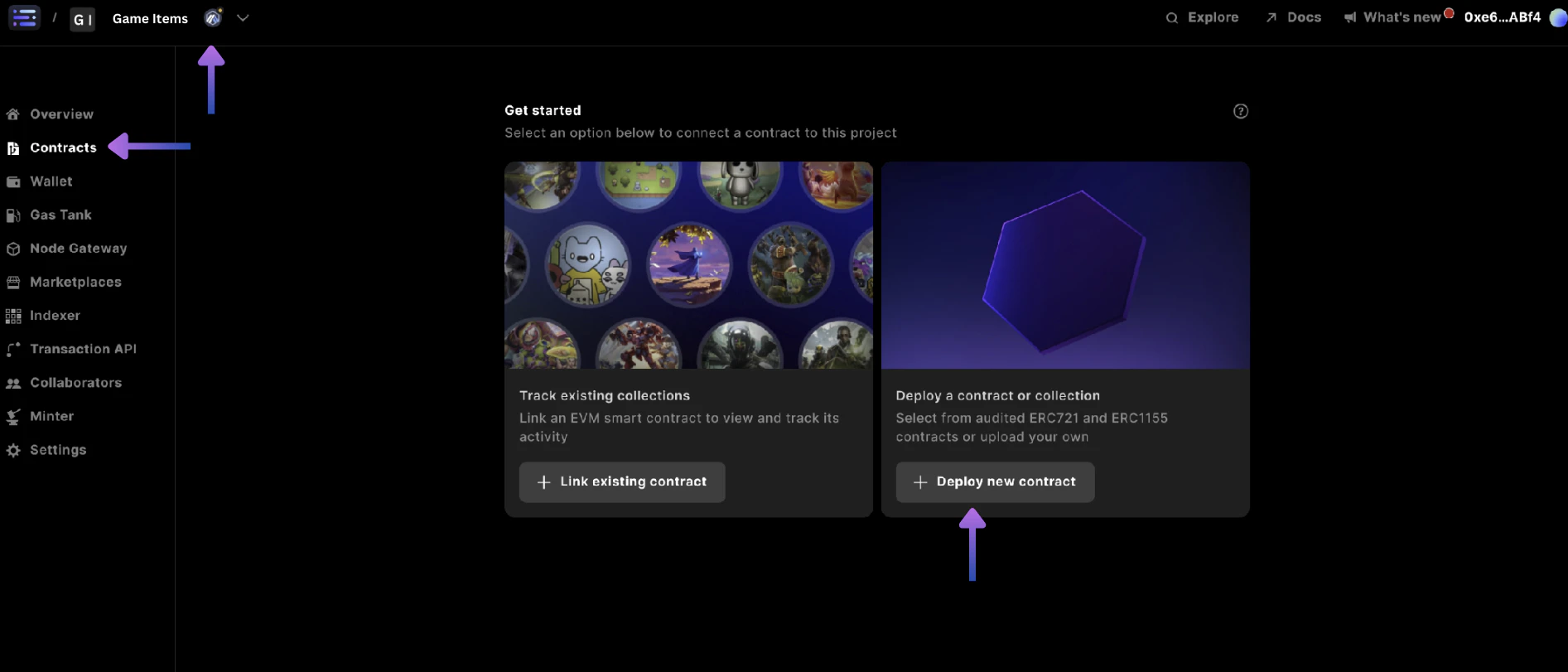Open the GI project avatar badge
1568x672 pixels.
tap(82, 19)
